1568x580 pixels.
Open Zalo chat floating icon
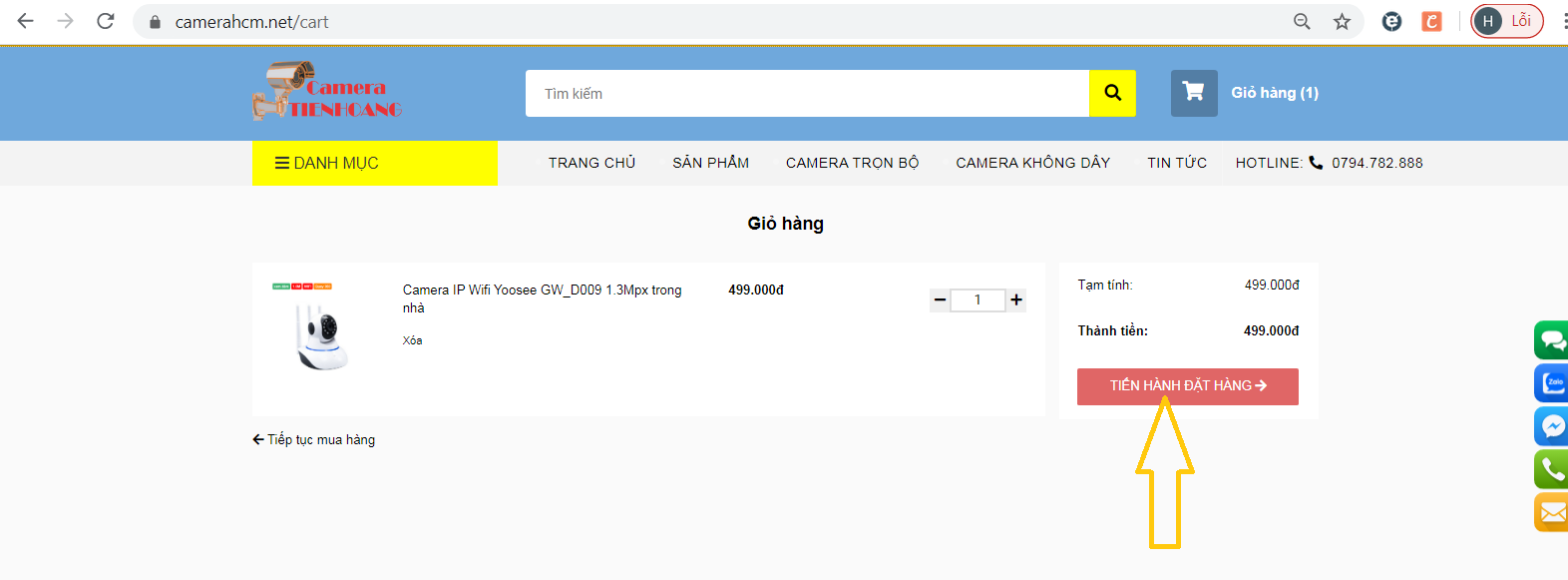click(x=1552, y=383)
